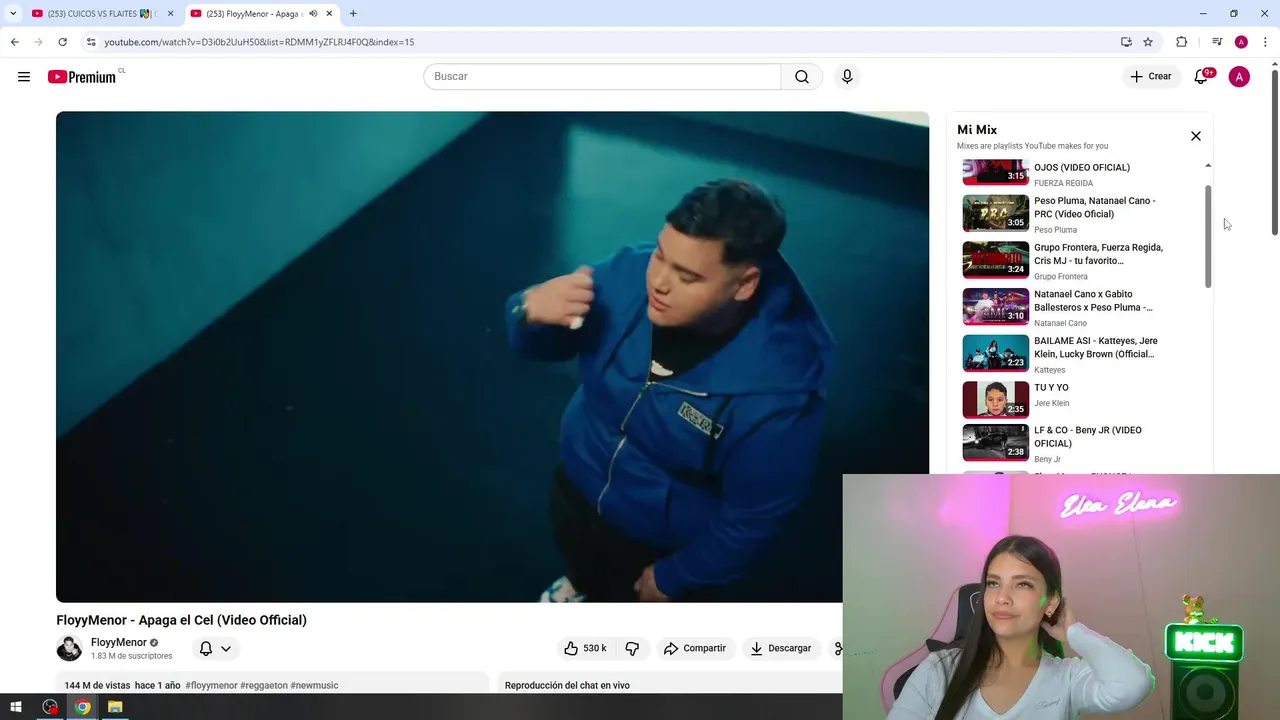
Task: Activate voice search microphone
Action: coord(847,77)
